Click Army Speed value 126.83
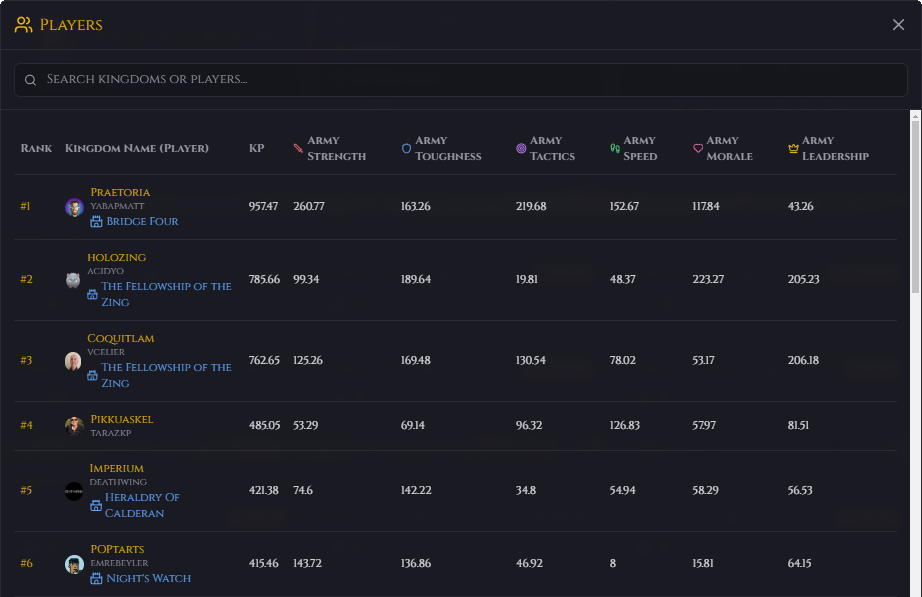Image resolution: width=922 pixels, height=597 pixels. [624, 425]
